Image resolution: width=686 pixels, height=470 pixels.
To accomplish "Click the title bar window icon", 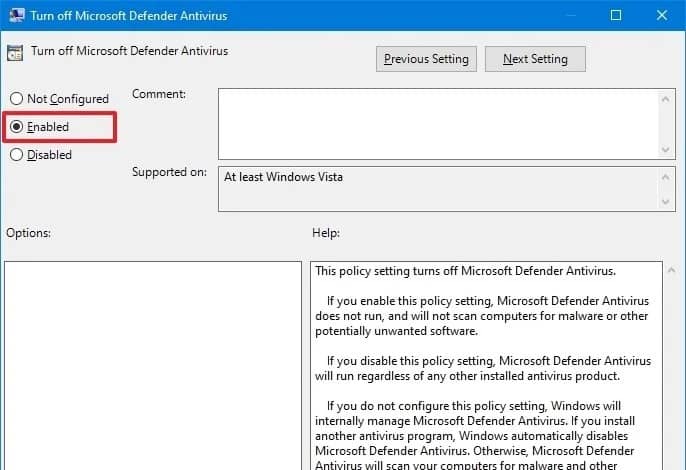I will (17, 15).
